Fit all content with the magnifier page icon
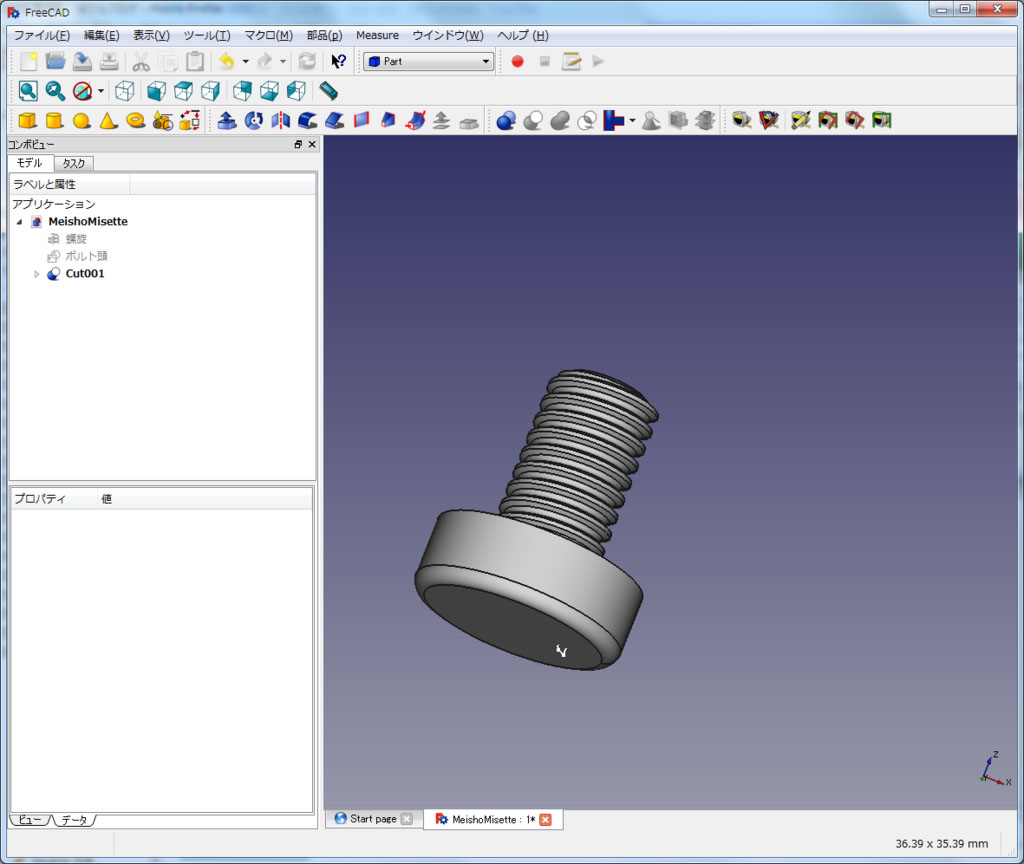 [28, 91]
